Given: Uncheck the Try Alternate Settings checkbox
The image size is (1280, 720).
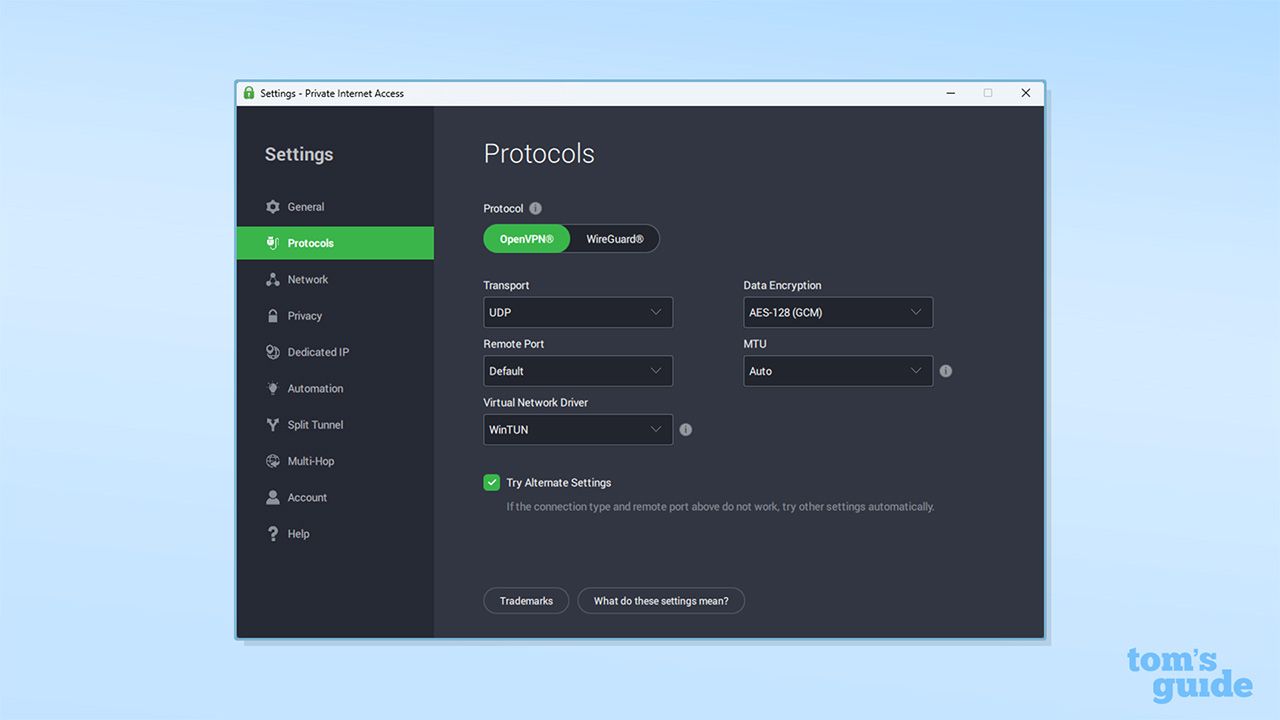Looking at the screenshot, I should [x=492, y=482].
